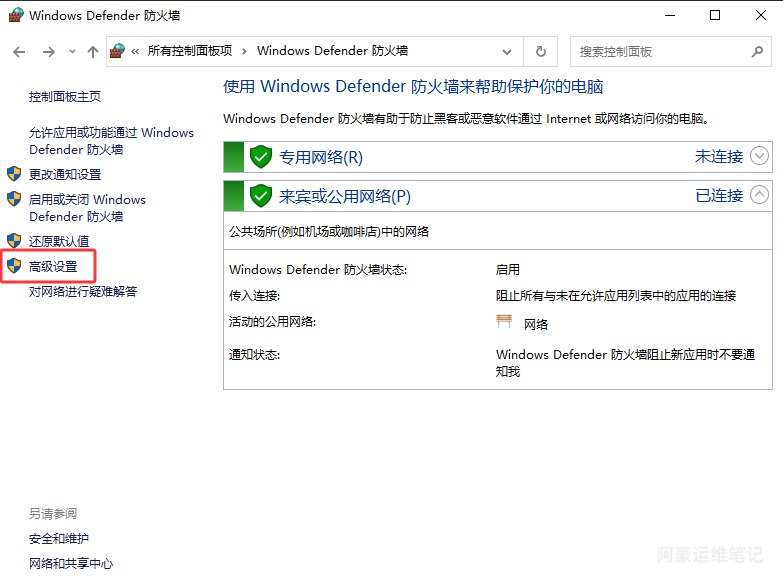Click 已连接 status text
Image resolution: width=783 pixels, height=581 pixels.
[719, 195]
